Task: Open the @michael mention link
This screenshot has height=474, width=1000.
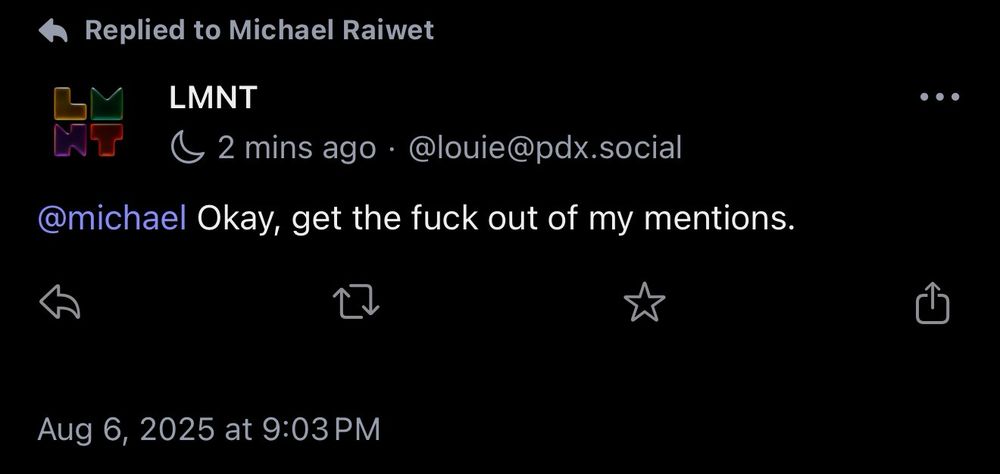Action: [x=112, y=218]
